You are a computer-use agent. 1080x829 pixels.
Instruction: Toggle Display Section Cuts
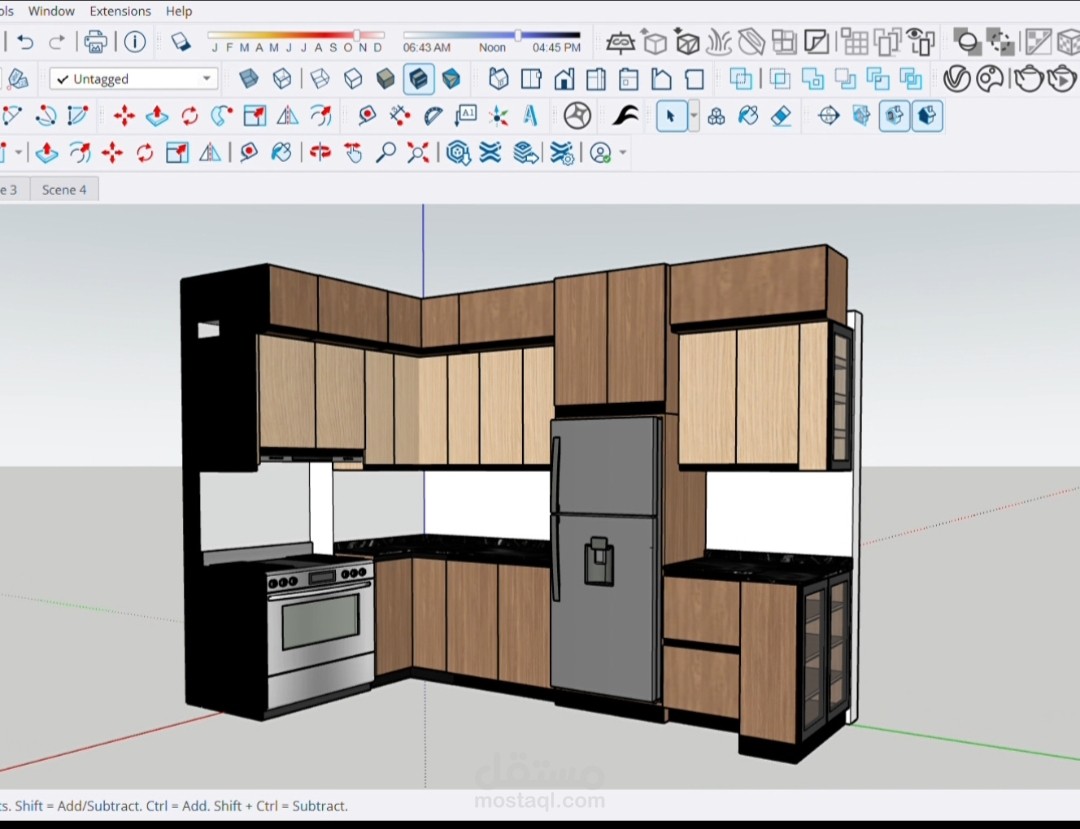pos(894,116)
